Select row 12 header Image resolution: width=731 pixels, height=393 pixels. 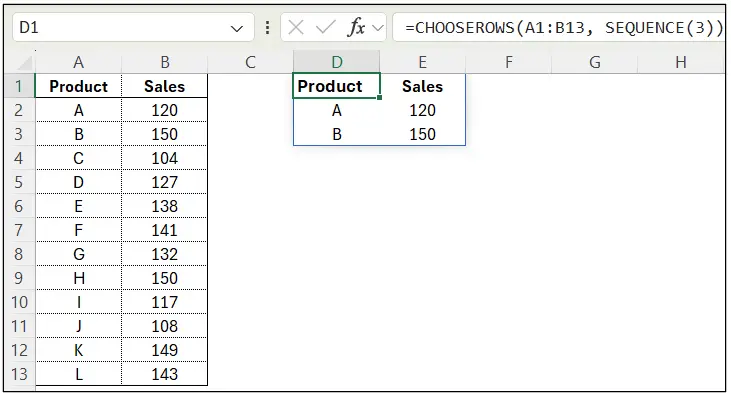pyautogui.click(x=19, y=350)
